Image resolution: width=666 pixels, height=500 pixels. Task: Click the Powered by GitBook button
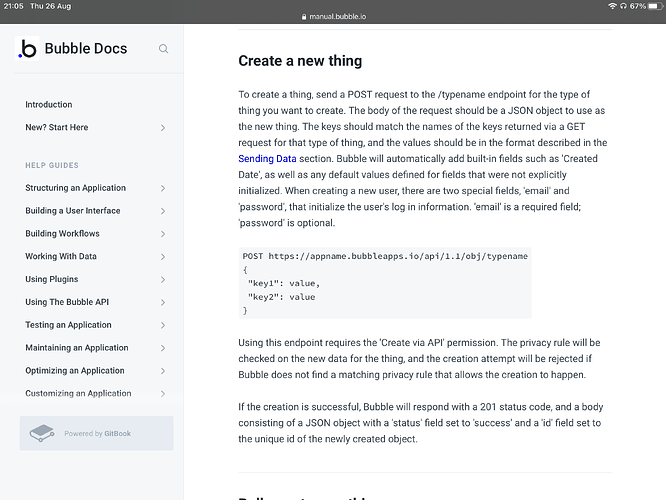click(96, 433)
